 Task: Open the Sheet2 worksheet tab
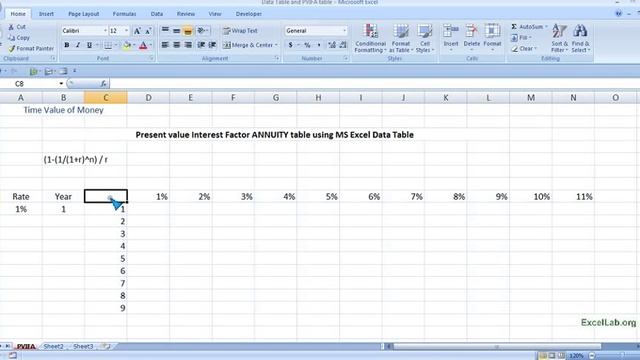pyautogui.click(x=53, y=346)
